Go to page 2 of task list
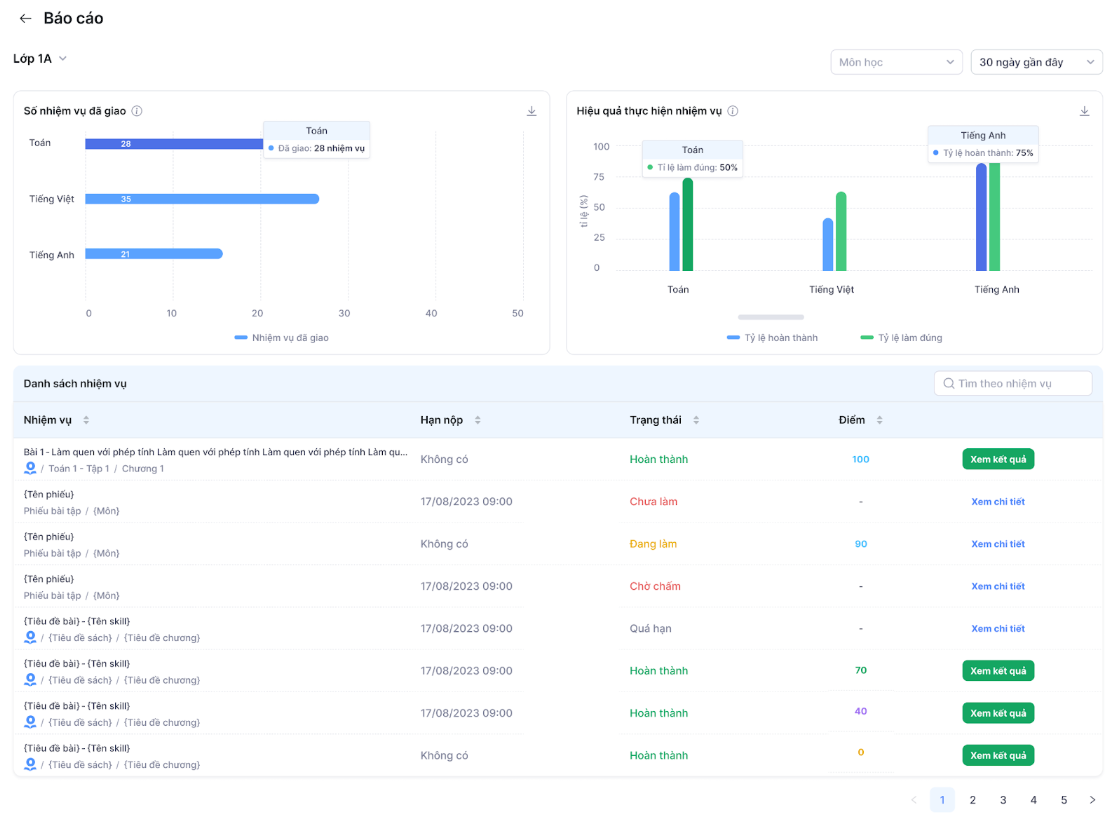This screenshot has width=1119, height=822. pos(972,800)
